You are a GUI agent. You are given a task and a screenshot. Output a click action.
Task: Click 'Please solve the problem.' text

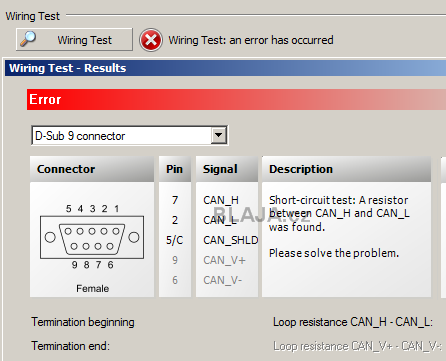tap(334, 253)
